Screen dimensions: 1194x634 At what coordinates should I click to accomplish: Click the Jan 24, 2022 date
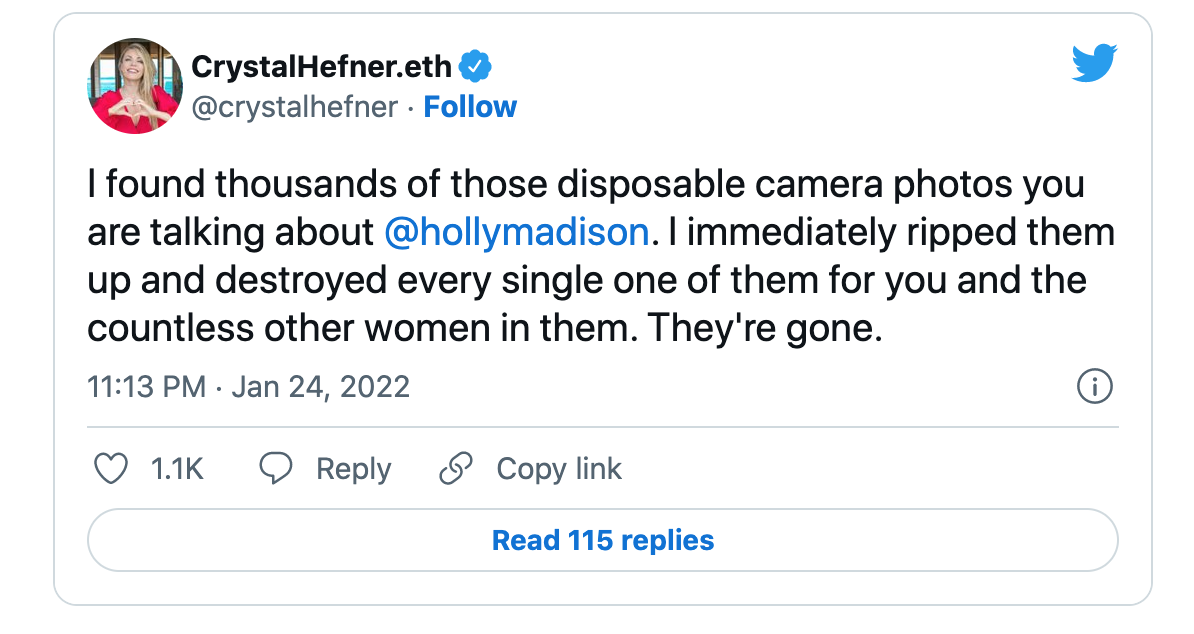coord(321,387)
